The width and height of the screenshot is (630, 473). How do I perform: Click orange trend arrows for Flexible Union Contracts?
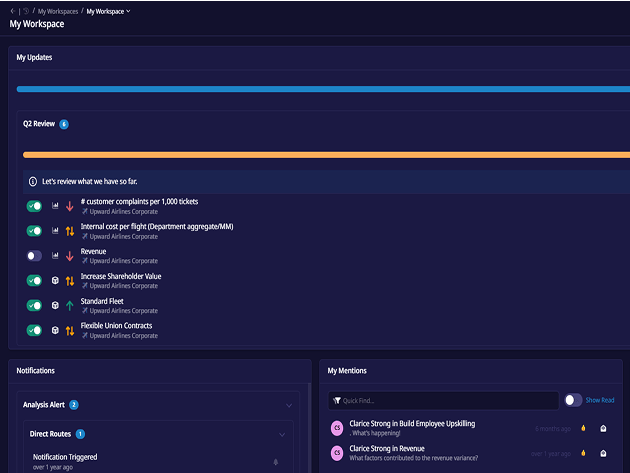[70, 331]
